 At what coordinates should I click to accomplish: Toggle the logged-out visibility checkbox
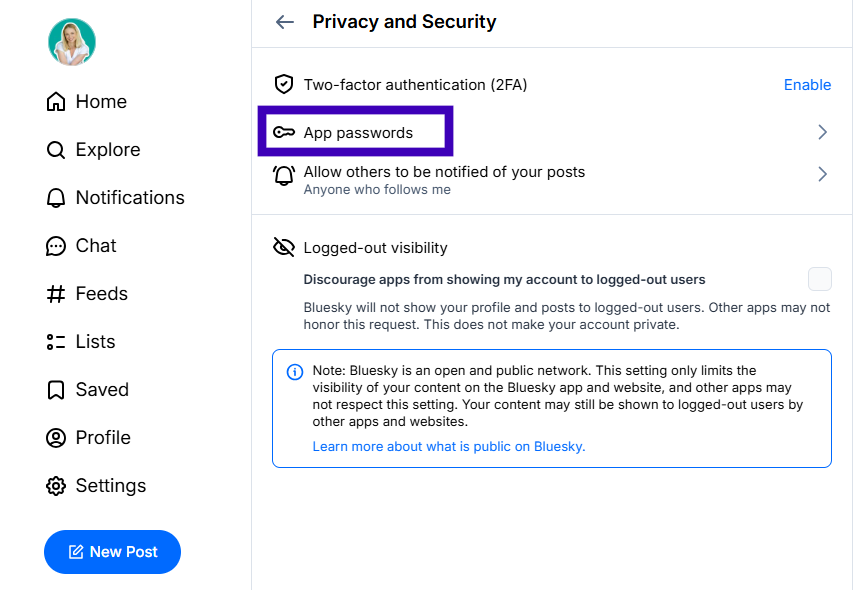[820, 279]
